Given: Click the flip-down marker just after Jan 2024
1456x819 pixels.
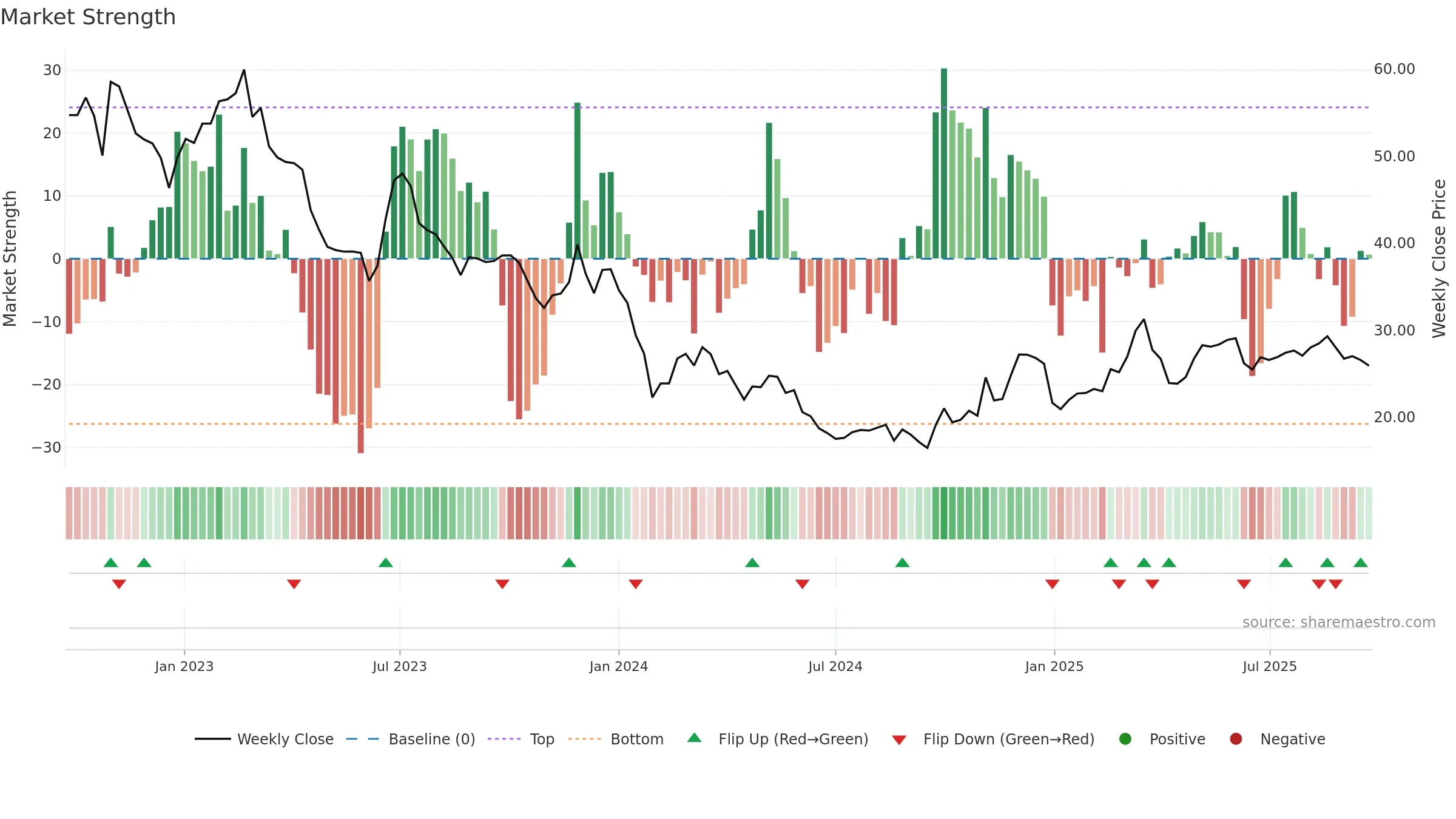Looking at the screenshot, I should (x=636, y=584).
